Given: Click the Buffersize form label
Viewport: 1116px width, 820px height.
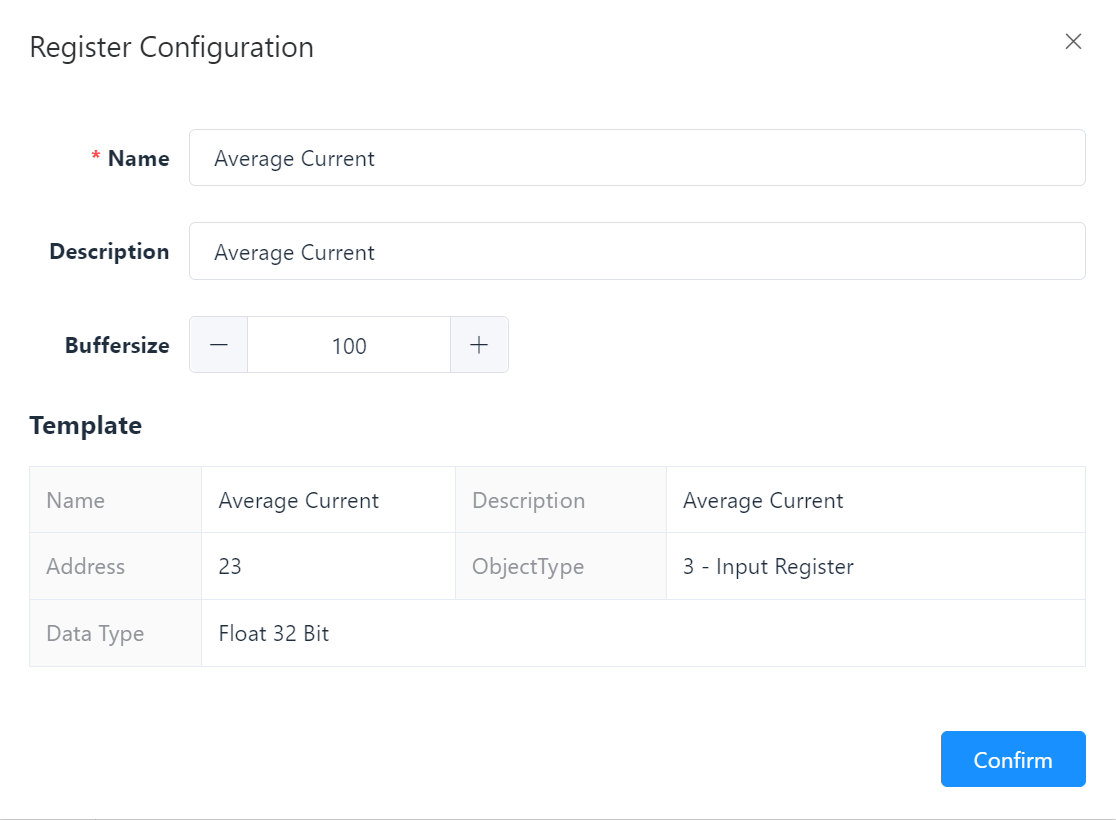Looking at the screenshot, I should point(117,345).
